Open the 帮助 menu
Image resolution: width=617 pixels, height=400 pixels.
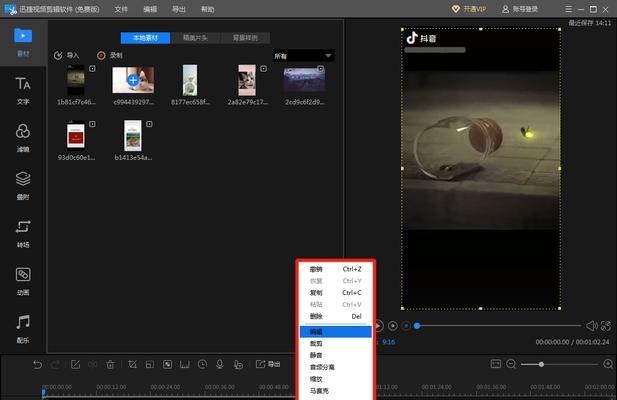(x=207, y=9)
